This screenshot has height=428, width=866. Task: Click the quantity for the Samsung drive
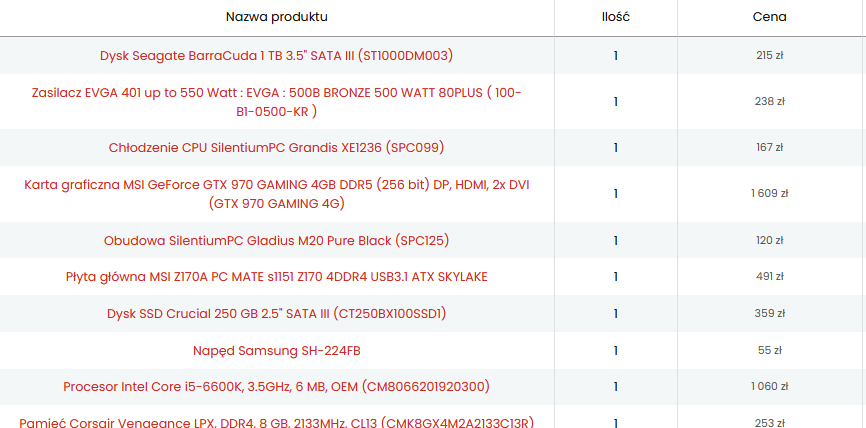tap(615, 351)
